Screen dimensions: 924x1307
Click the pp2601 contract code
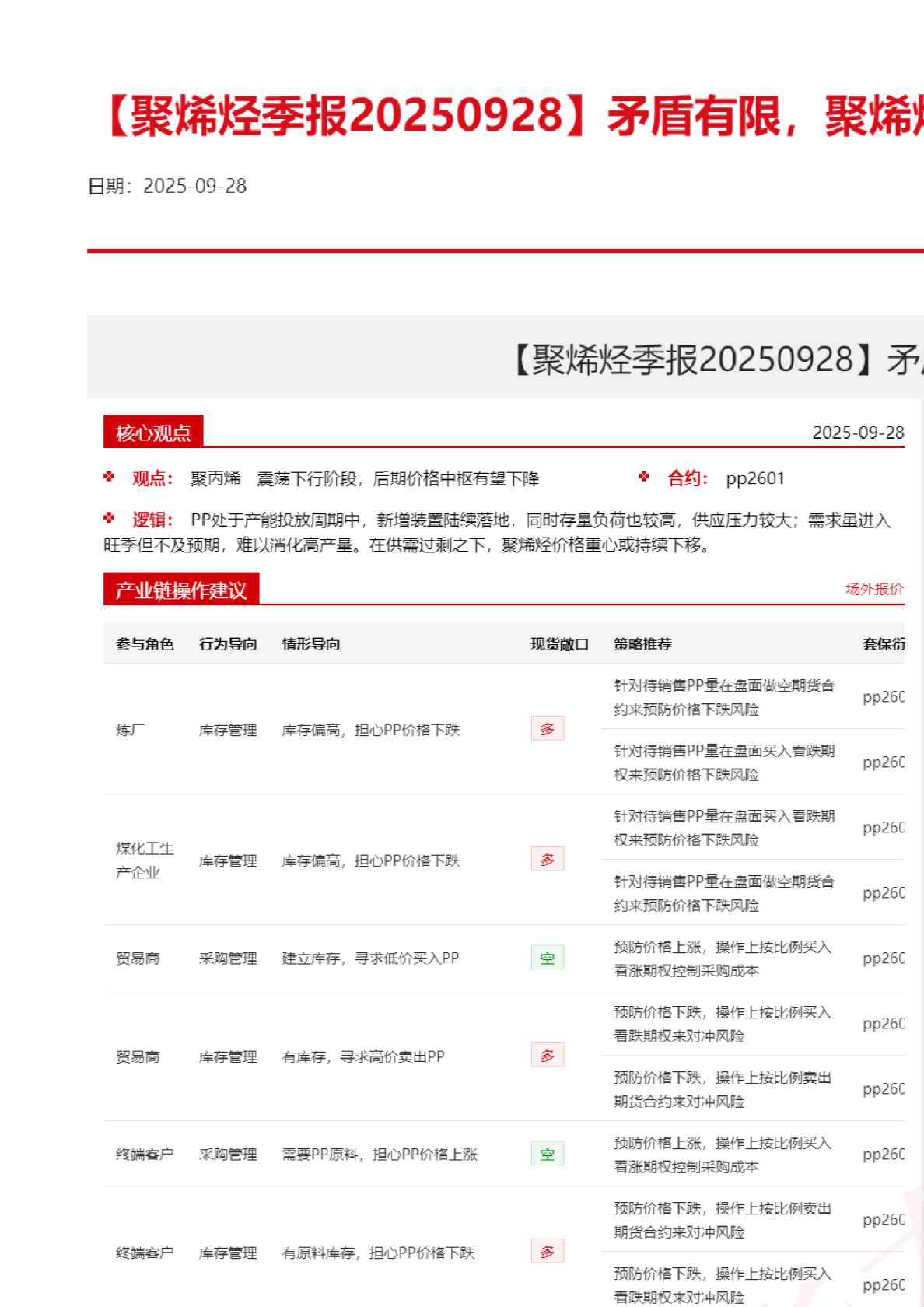(x=755, y=478)
